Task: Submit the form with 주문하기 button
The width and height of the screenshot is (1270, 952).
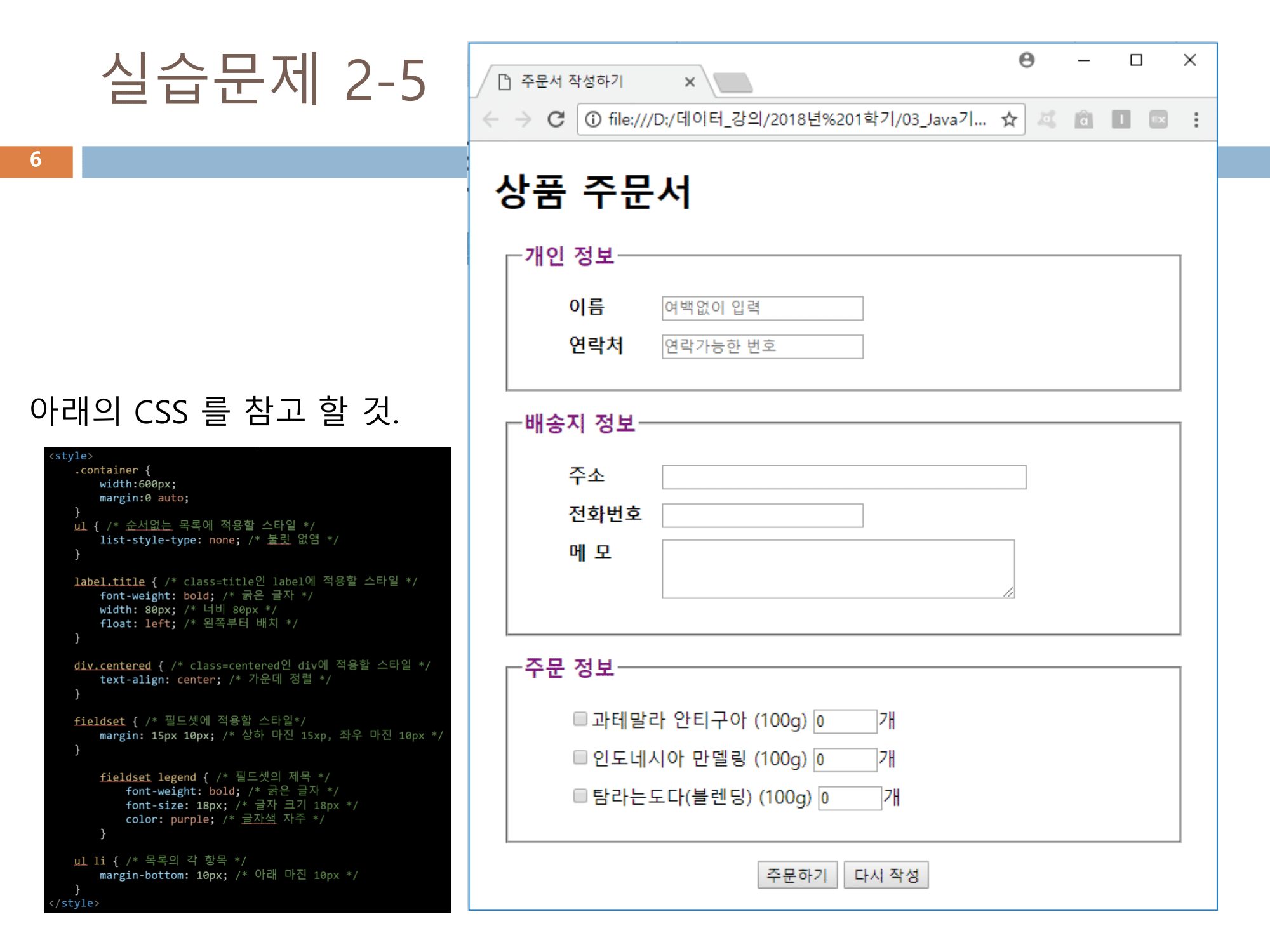Action: [x=798, y=875]
